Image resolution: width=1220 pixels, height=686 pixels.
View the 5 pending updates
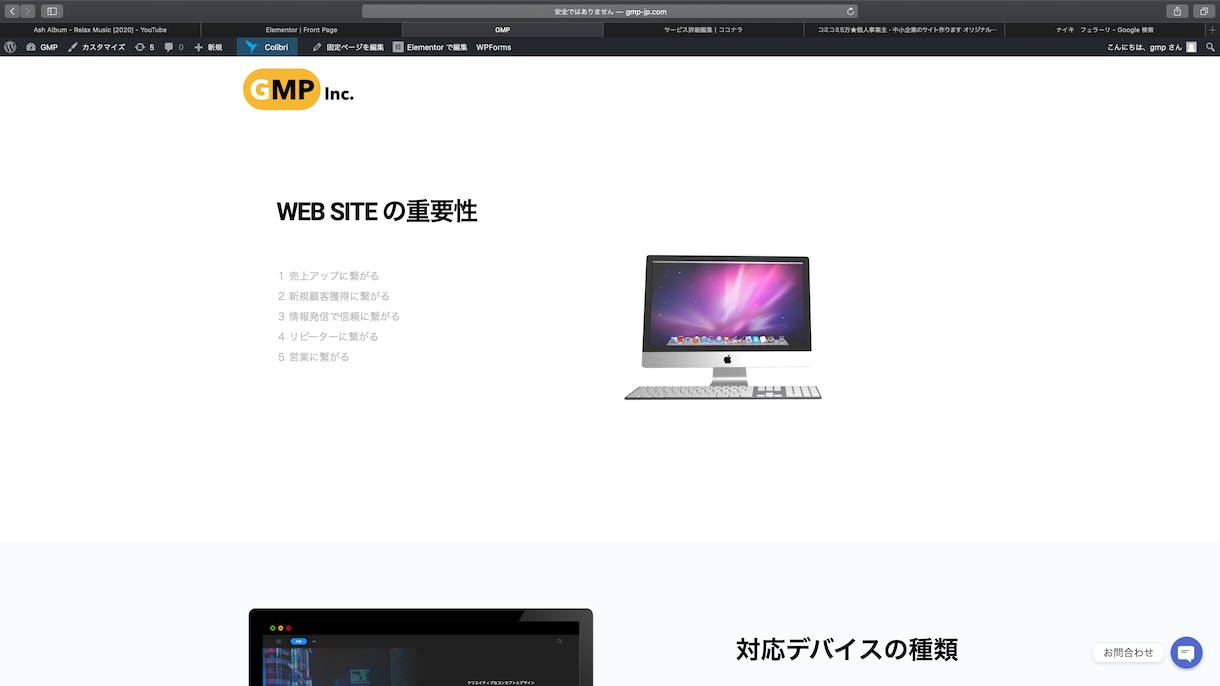pyautogui.click(x=145, y=47)
